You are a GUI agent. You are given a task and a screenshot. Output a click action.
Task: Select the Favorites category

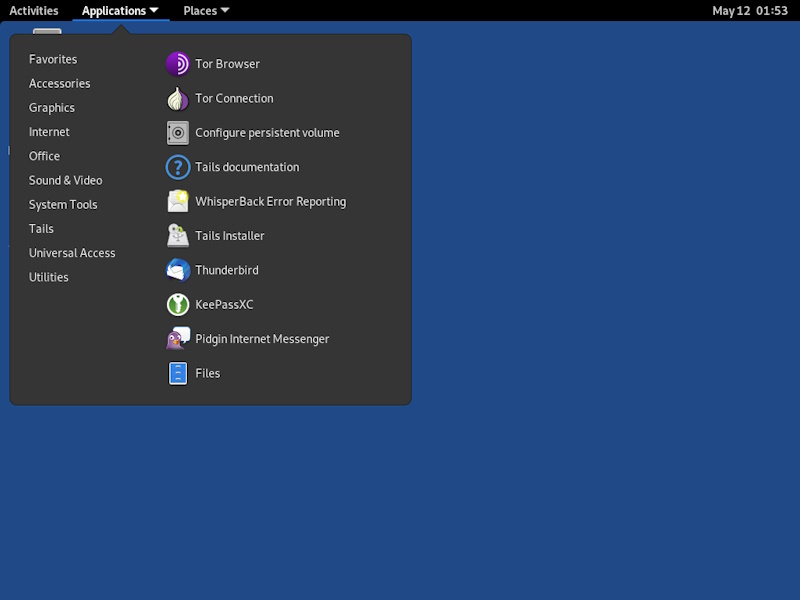pos(53,59)
